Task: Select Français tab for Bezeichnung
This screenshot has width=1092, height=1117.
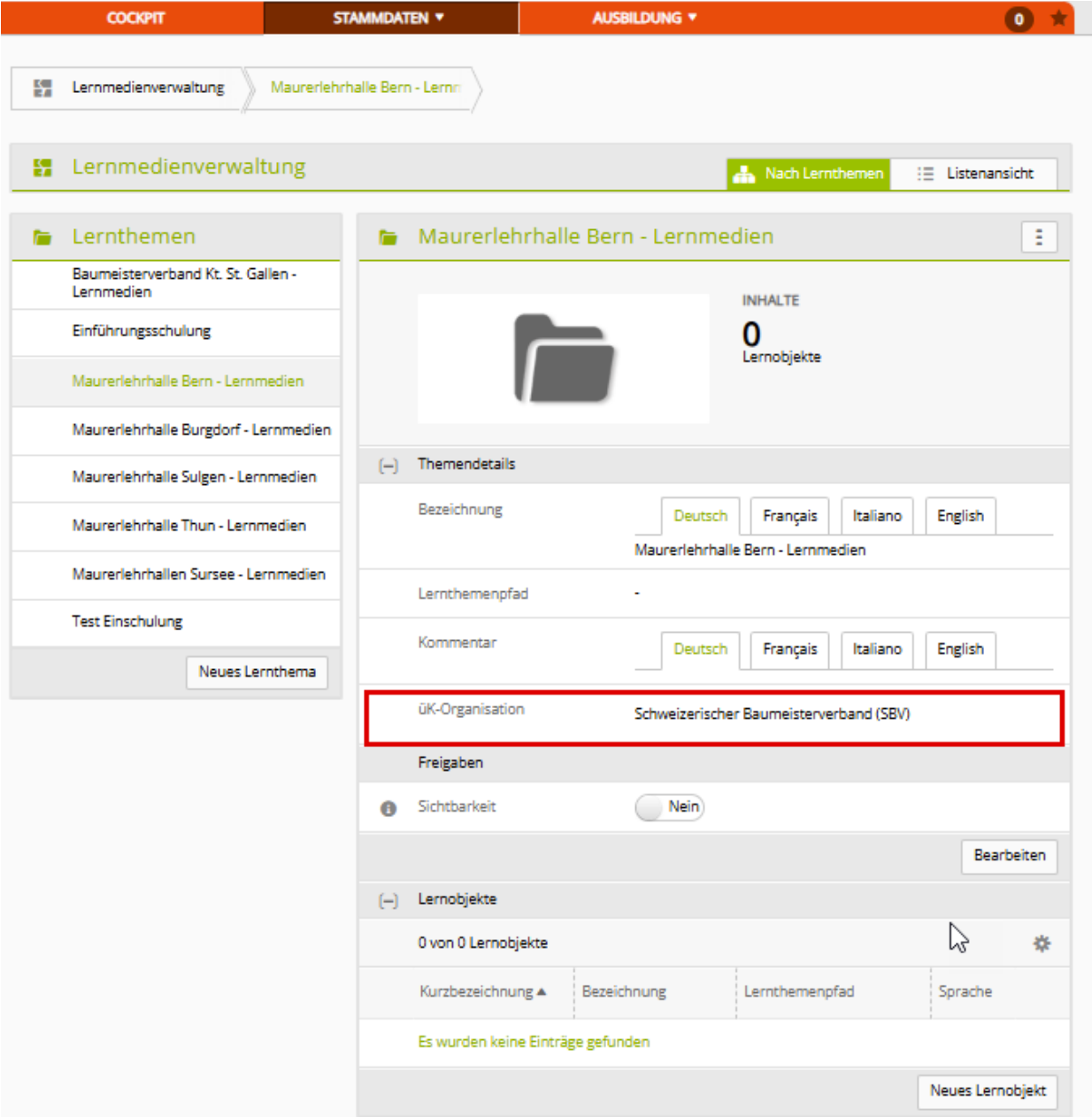Action: pyautogui.click(x=789, y=516)
